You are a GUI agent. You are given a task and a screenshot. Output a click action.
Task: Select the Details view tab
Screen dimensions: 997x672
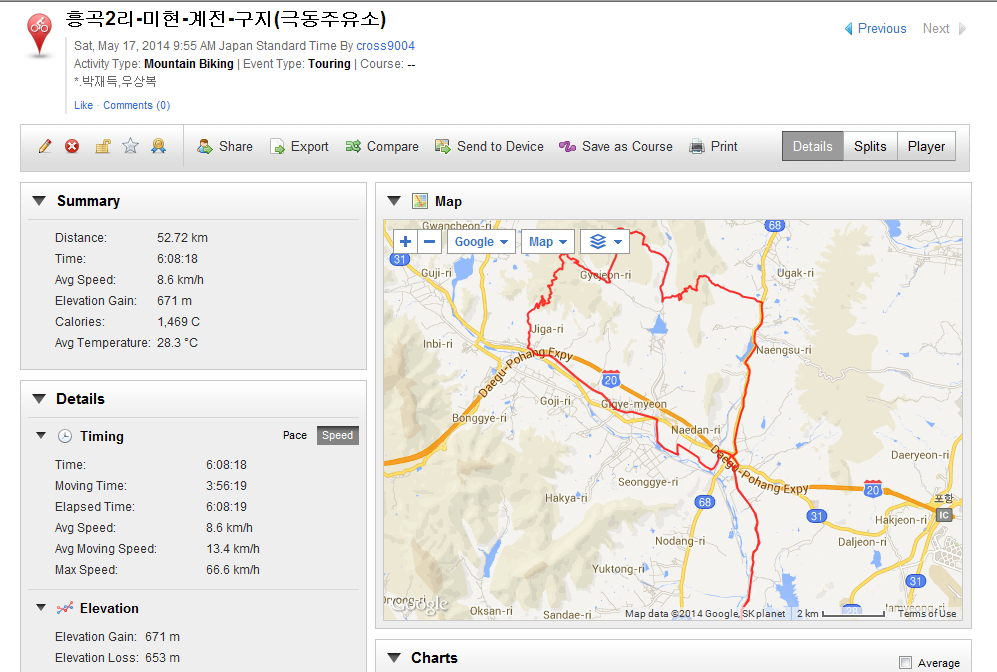[813, 146]
